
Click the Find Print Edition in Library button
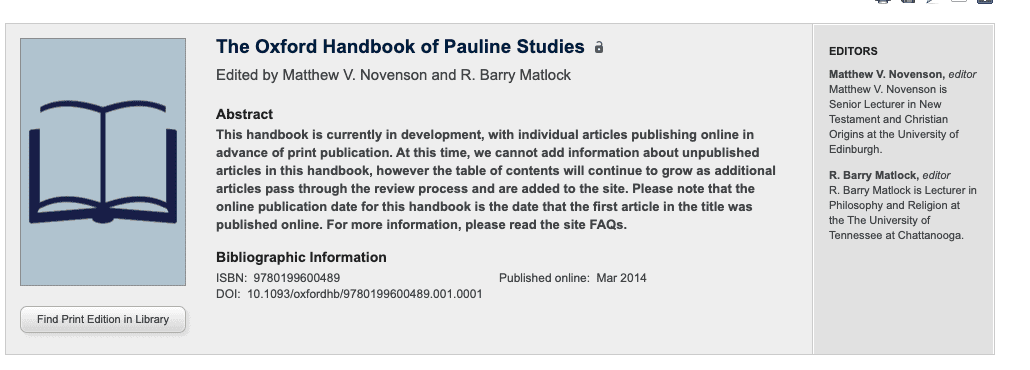pos(103,319)
